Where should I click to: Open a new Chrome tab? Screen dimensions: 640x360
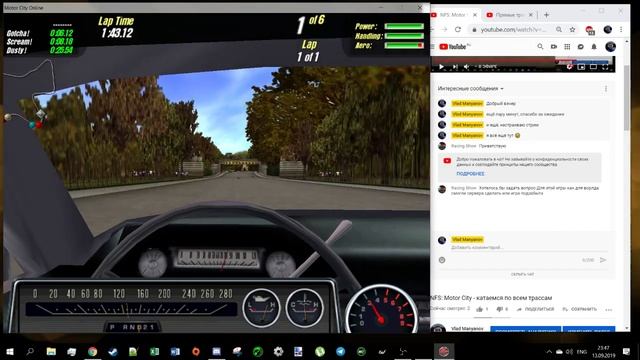[546, 15]
